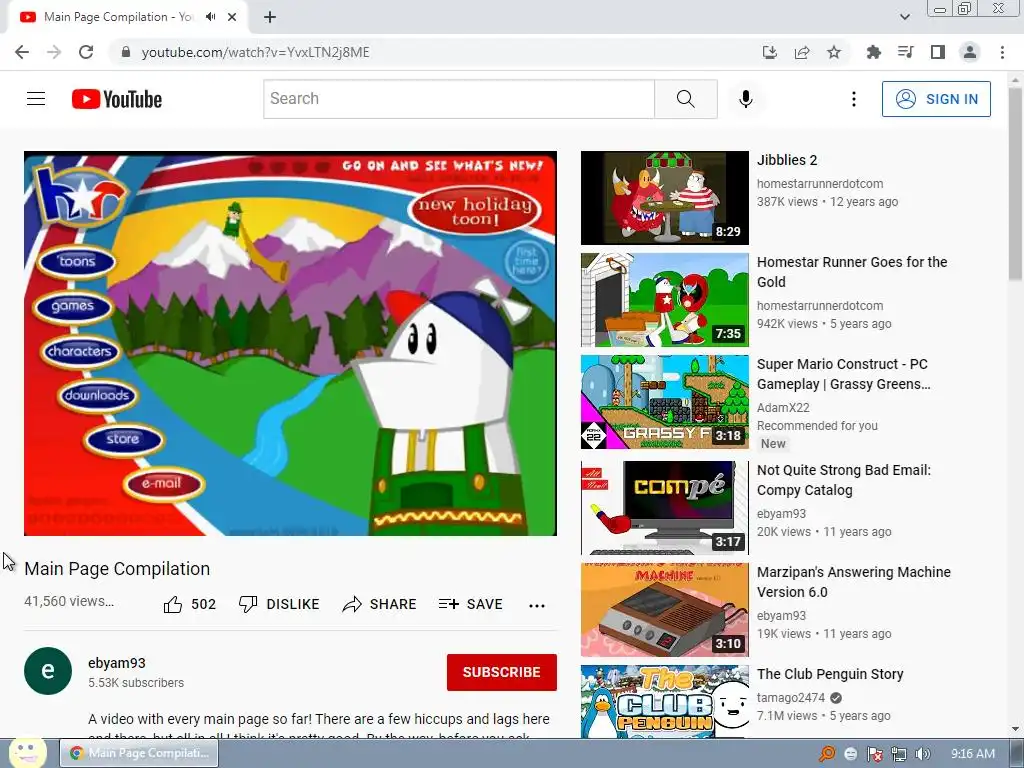Toggle Chrome side panel

coord(938,52)
